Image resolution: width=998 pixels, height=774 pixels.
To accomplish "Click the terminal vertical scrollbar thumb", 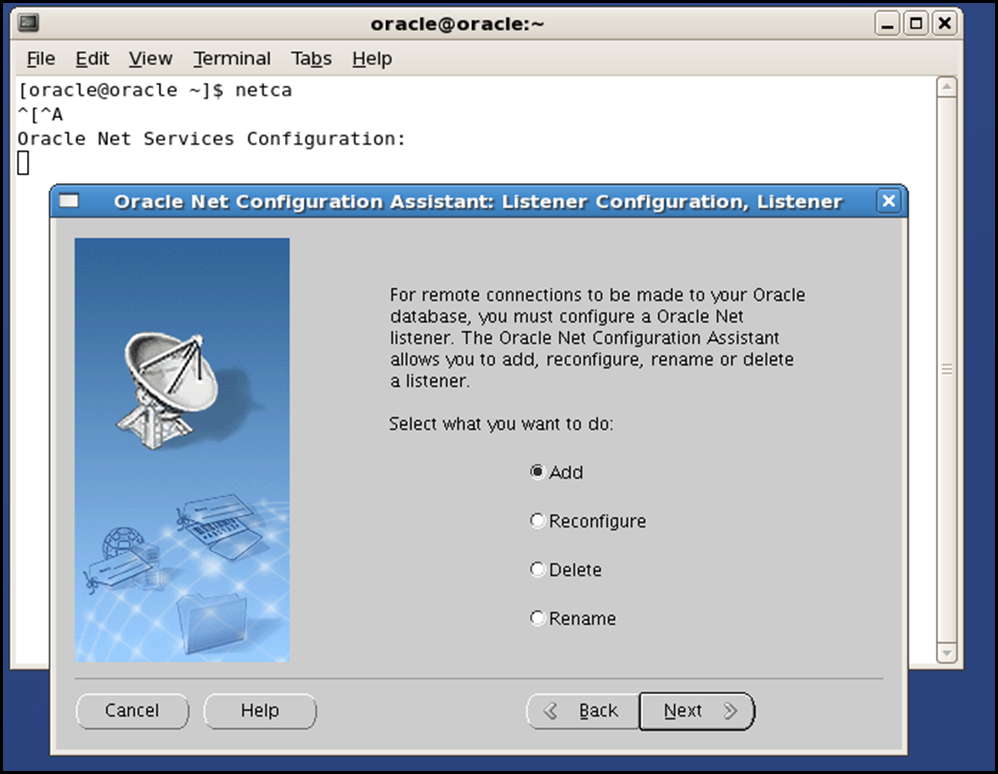I will (x=947, y=370).
